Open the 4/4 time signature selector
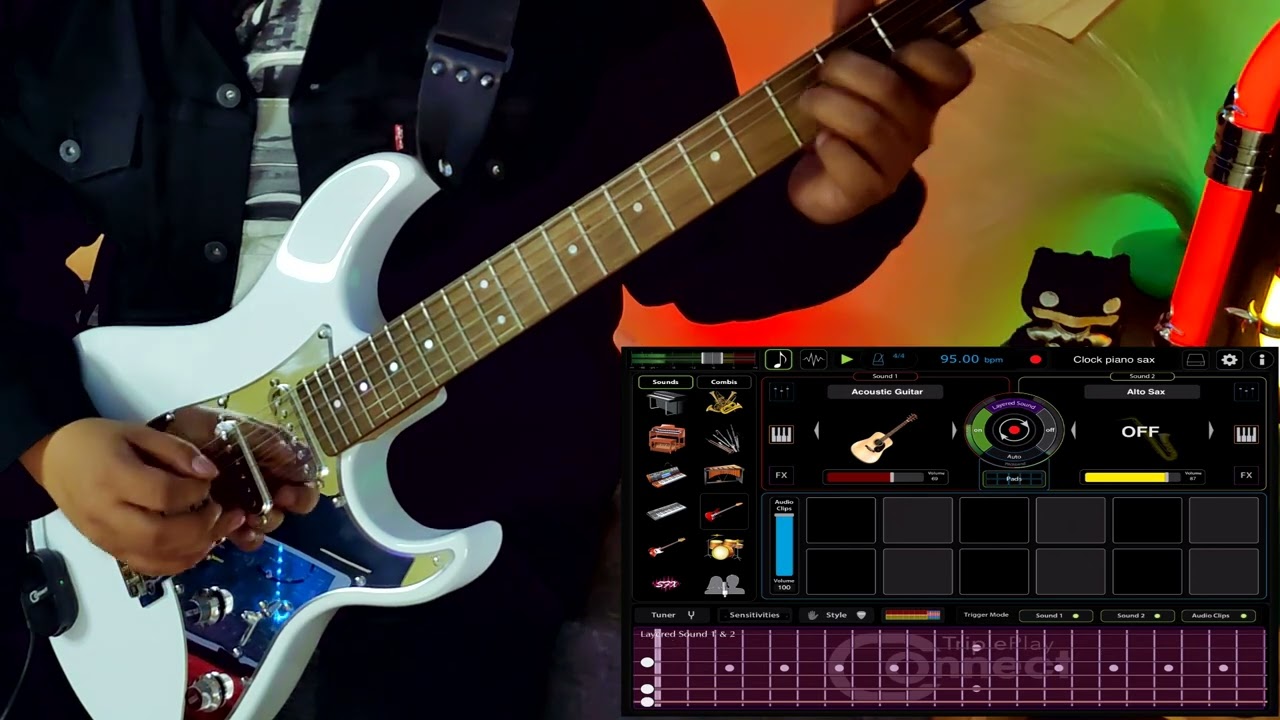This screenshot has width=1280, height=720. tap(898, 356)
